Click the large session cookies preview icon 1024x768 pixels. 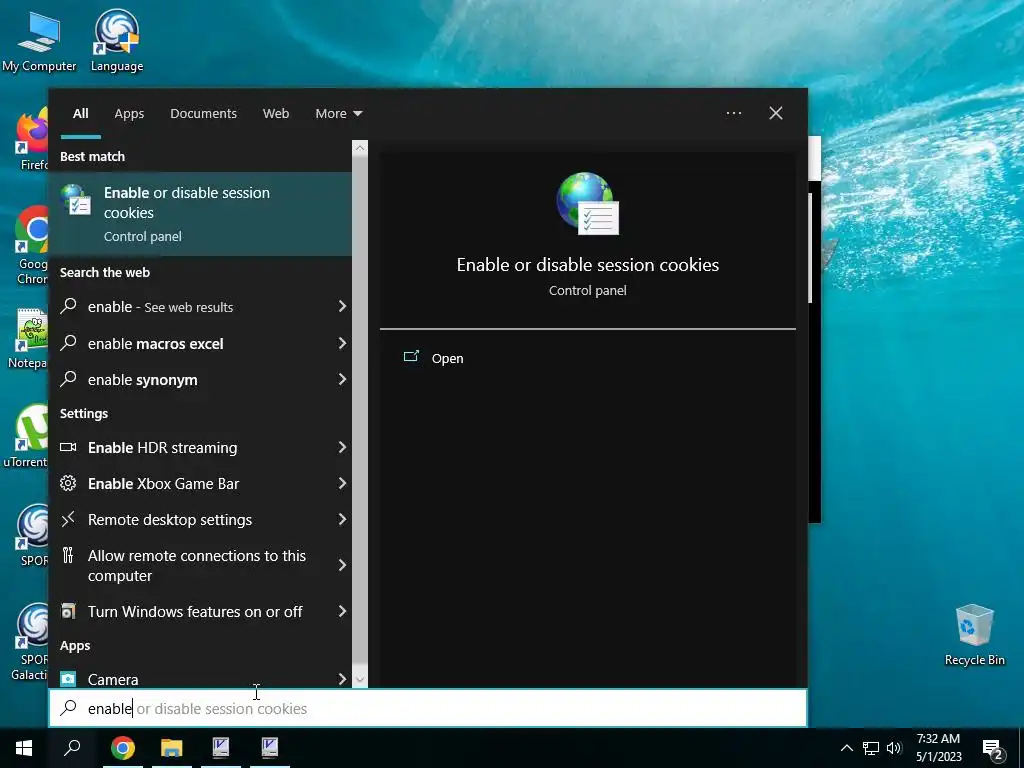coord(588,204)
